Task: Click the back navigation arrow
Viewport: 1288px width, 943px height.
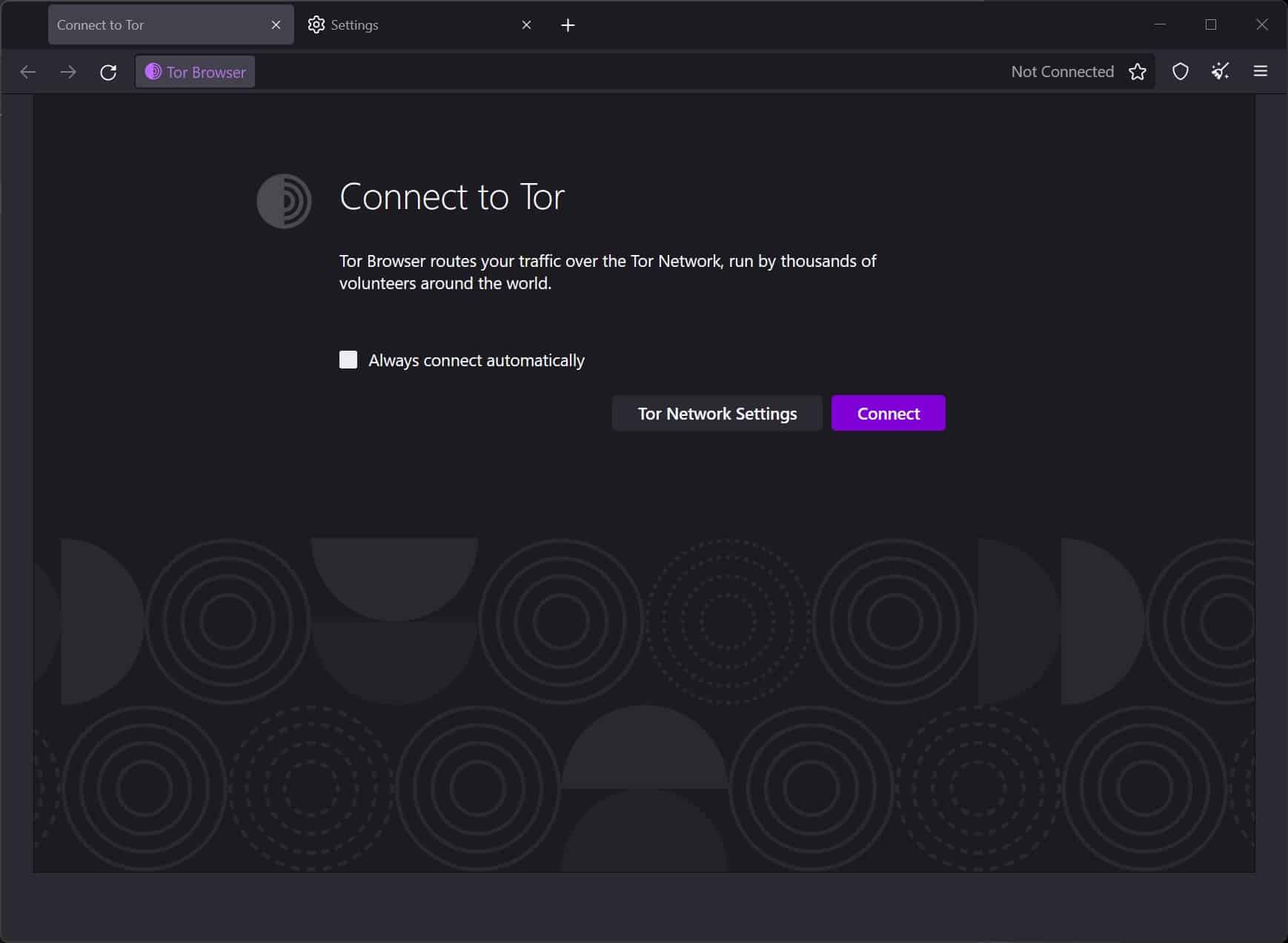Action: tap(28, 72)
